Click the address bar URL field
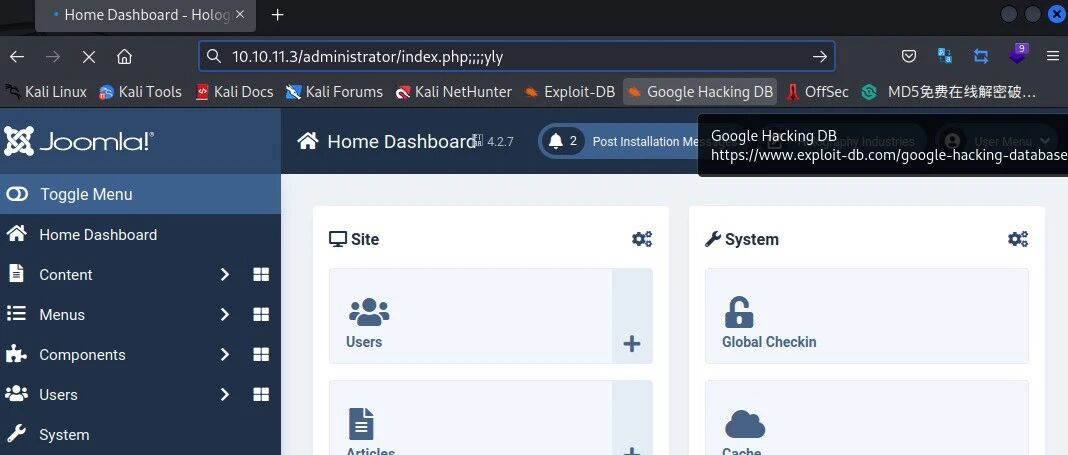 pyautogui.click(x=516, y=57)
